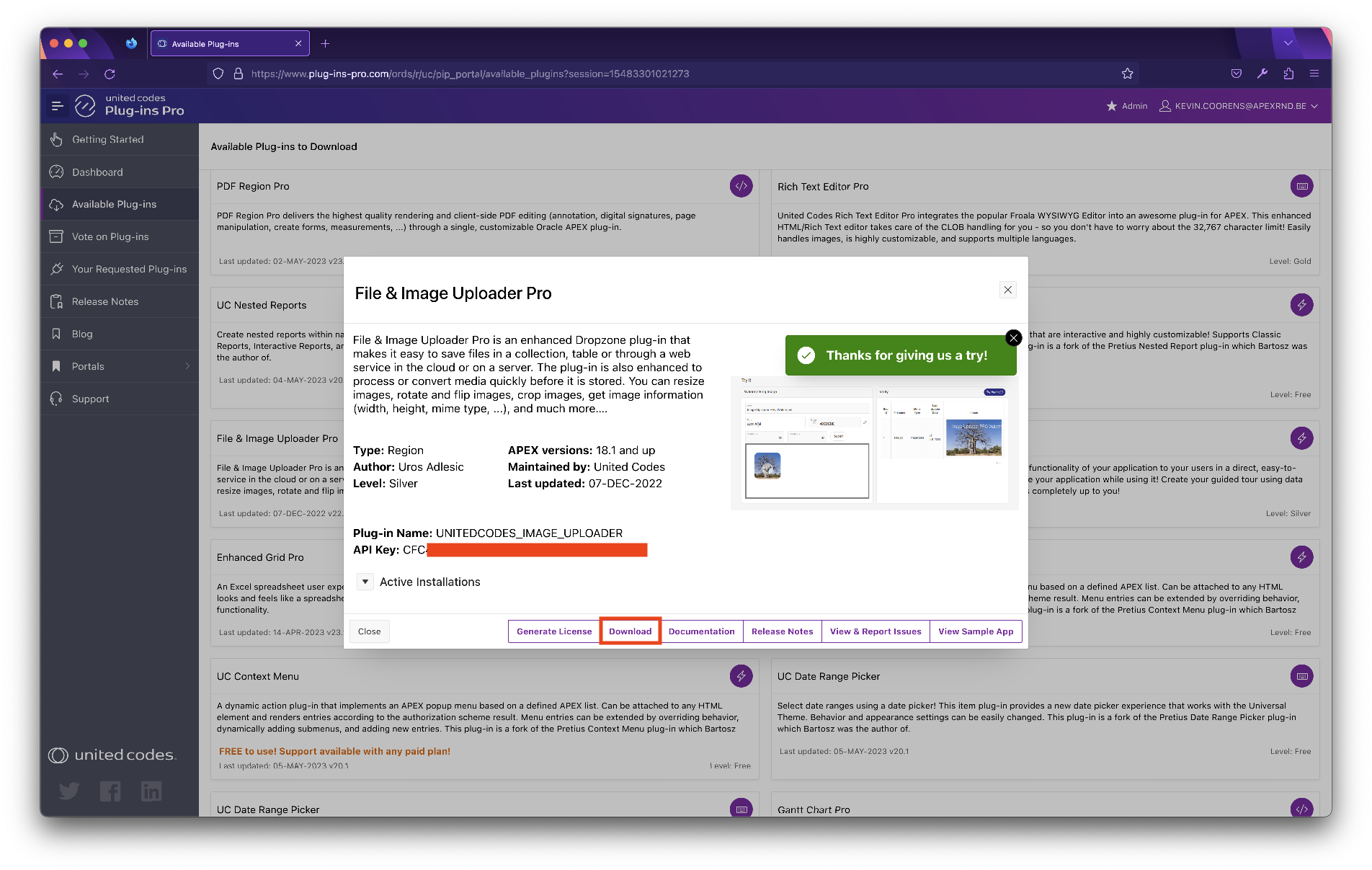Viewport: 1372px width, 870px height.
Task: Bookmark this page with the star icon
Action: 1127,74
